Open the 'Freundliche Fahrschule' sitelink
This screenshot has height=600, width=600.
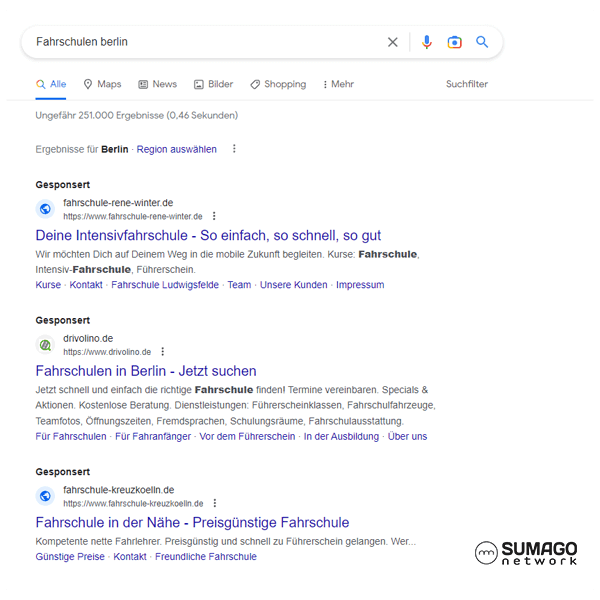pos(206,556)
